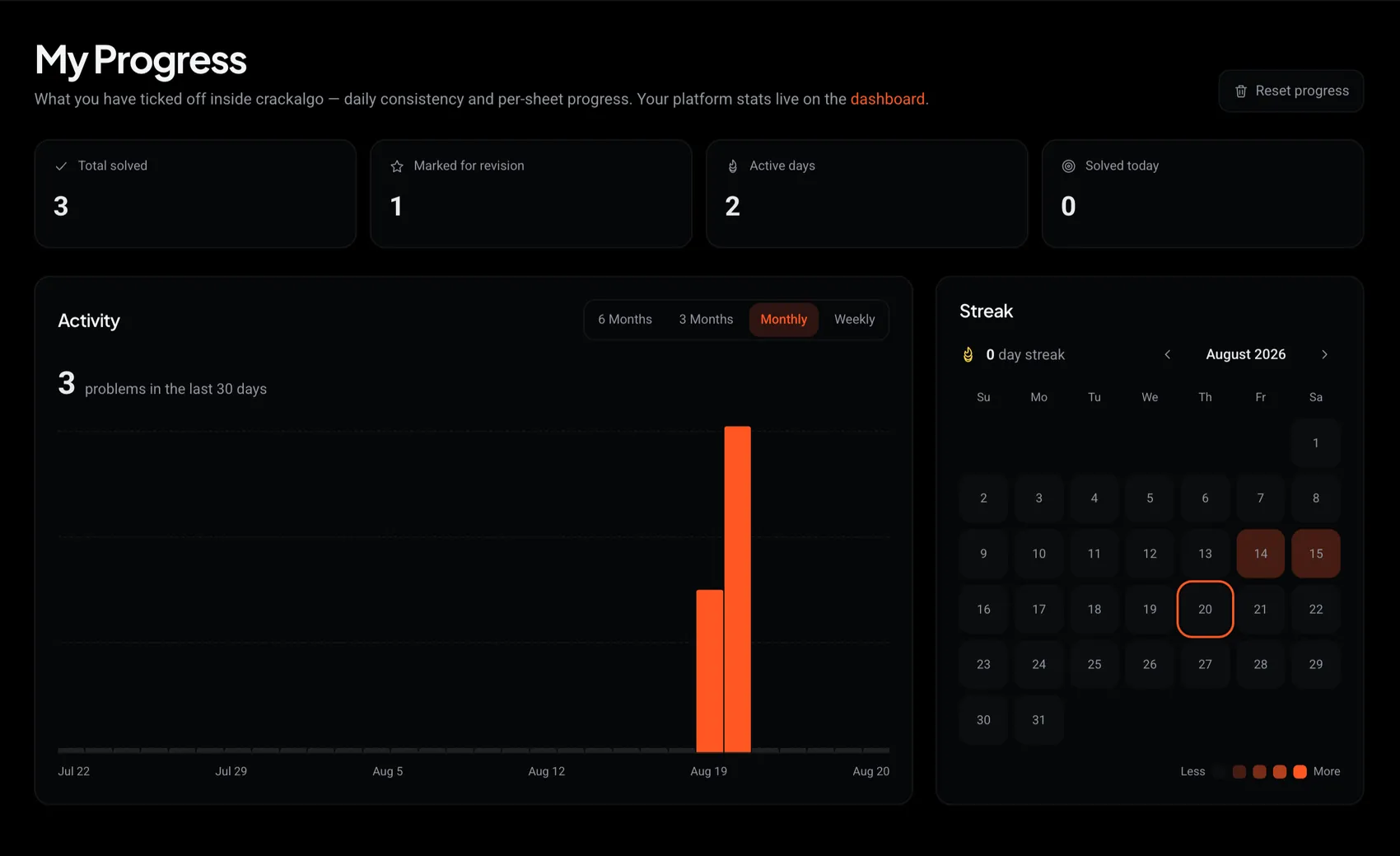Select the Monthly activity tab
This screenshot has height=856, width=1400.
(x=783, y=320)
